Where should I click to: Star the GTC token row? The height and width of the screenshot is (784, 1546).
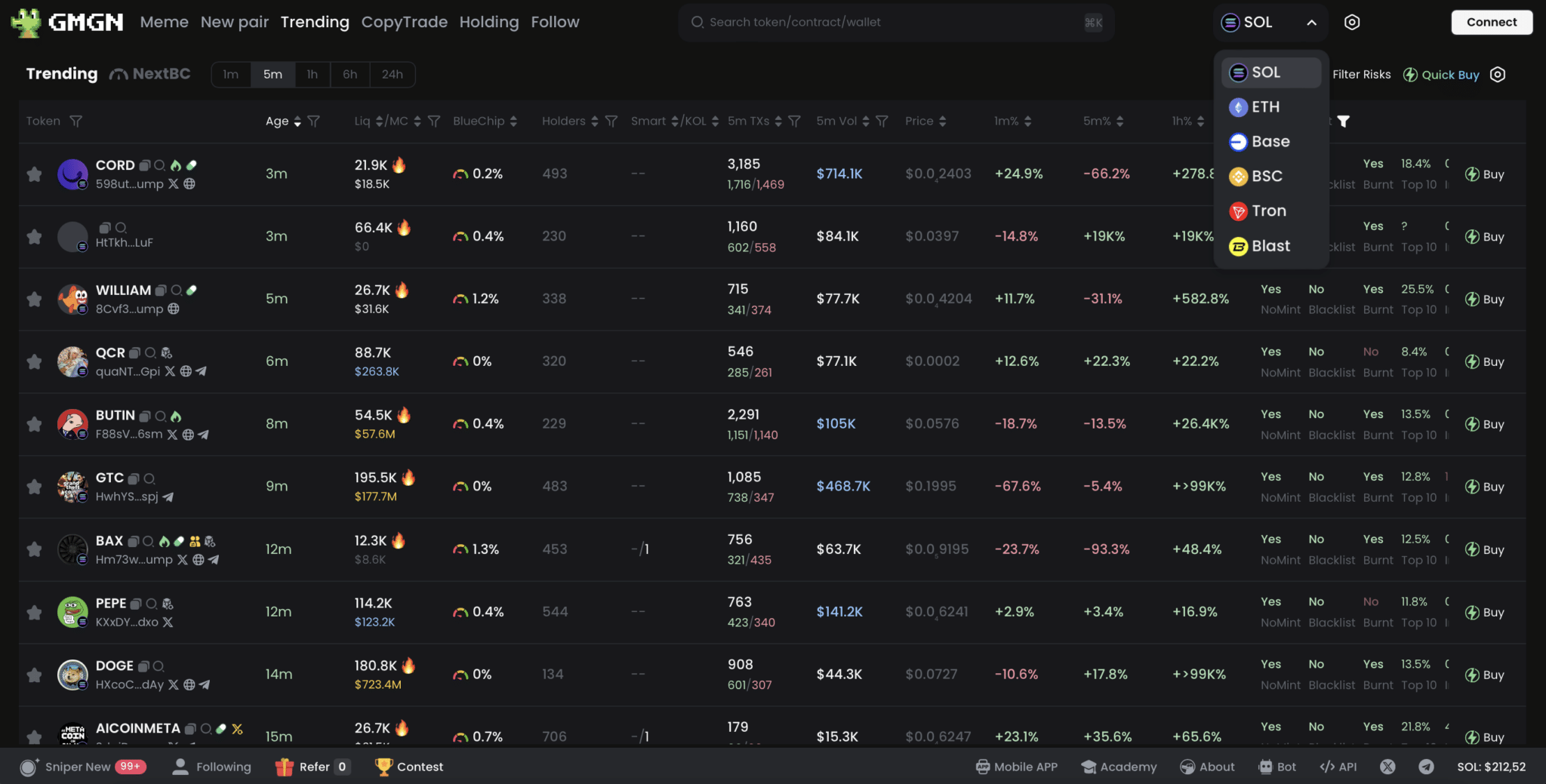(x=33, y=487)
